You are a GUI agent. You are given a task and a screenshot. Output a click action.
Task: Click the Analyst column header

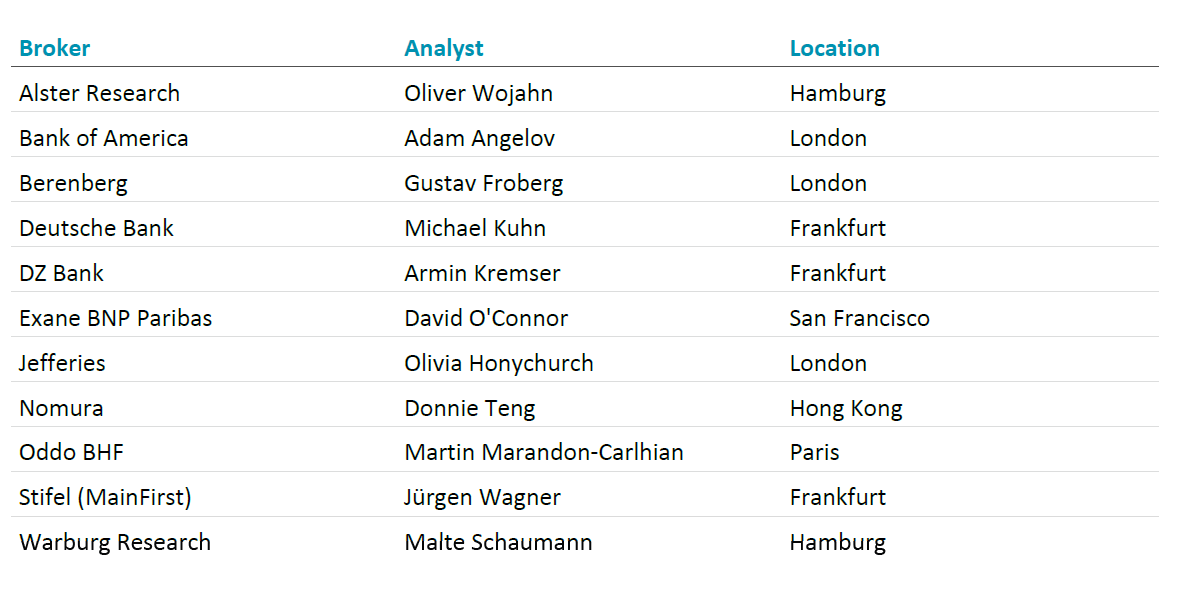444,48
